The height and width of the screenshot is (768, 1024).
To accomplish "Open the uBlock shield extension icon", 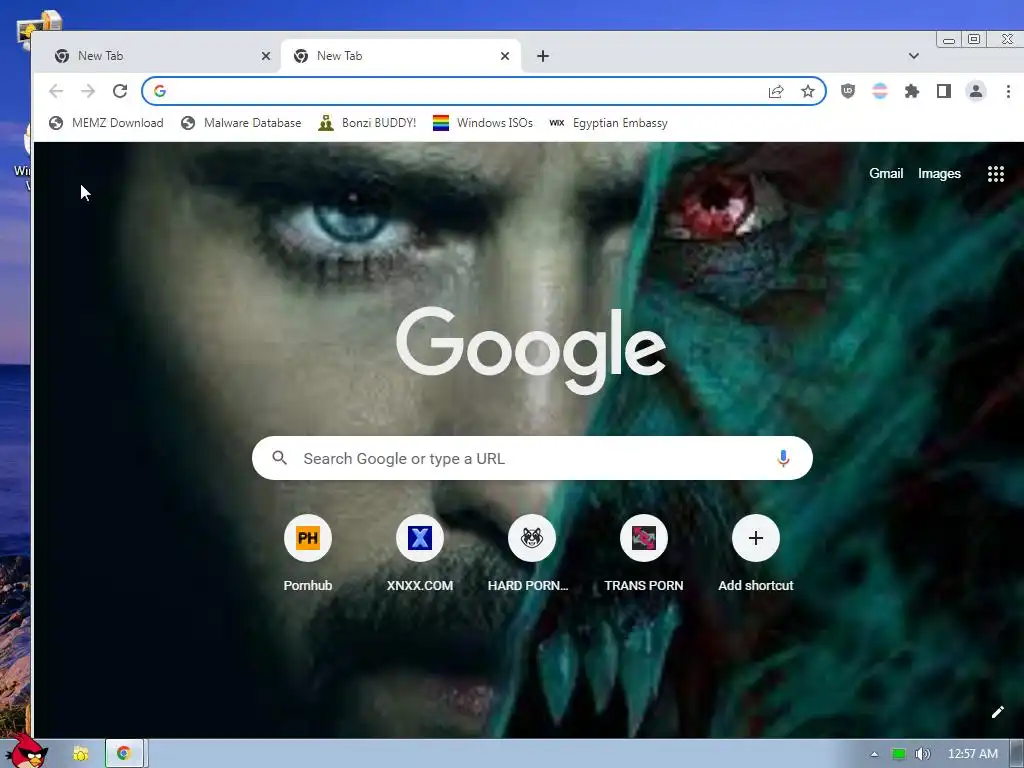I will point(848,91).
